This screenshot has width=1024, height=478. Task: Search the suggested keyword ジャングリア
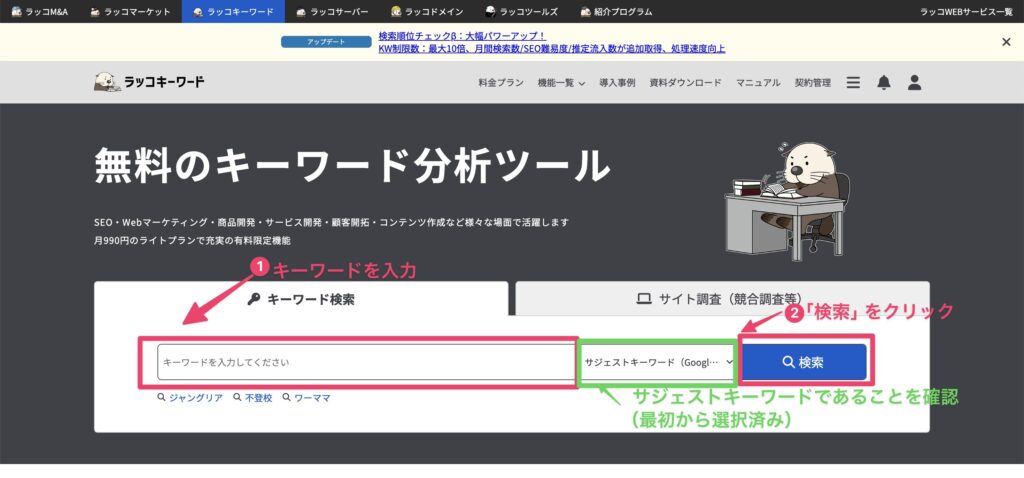(190, 398)
